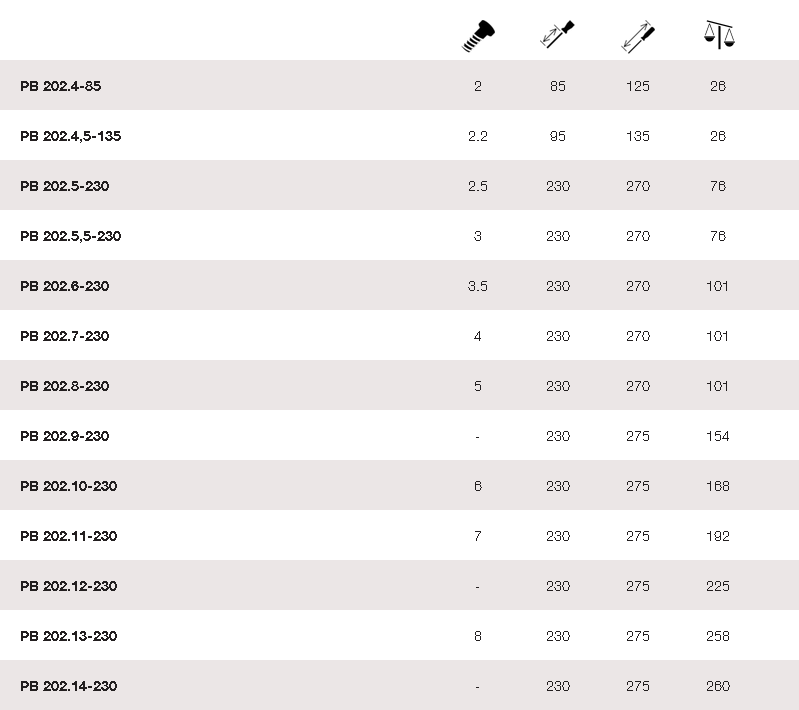
Task: Open product PB 202.4-85
Action: pyautogui.click(x=60, y=86)
